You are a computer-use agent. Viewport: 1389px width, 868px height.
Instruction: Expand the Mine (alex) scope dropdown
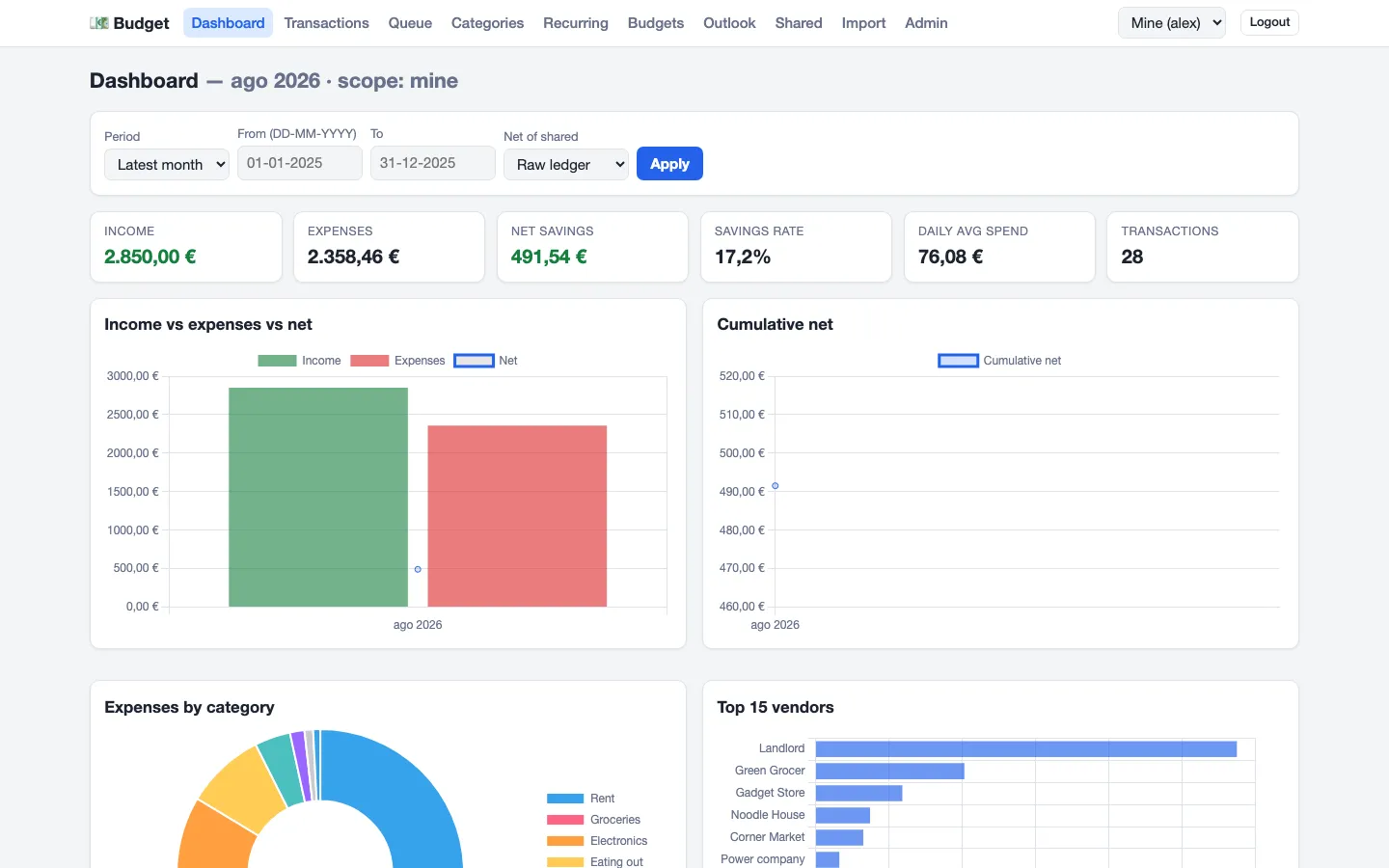(x=1172, y=23)
